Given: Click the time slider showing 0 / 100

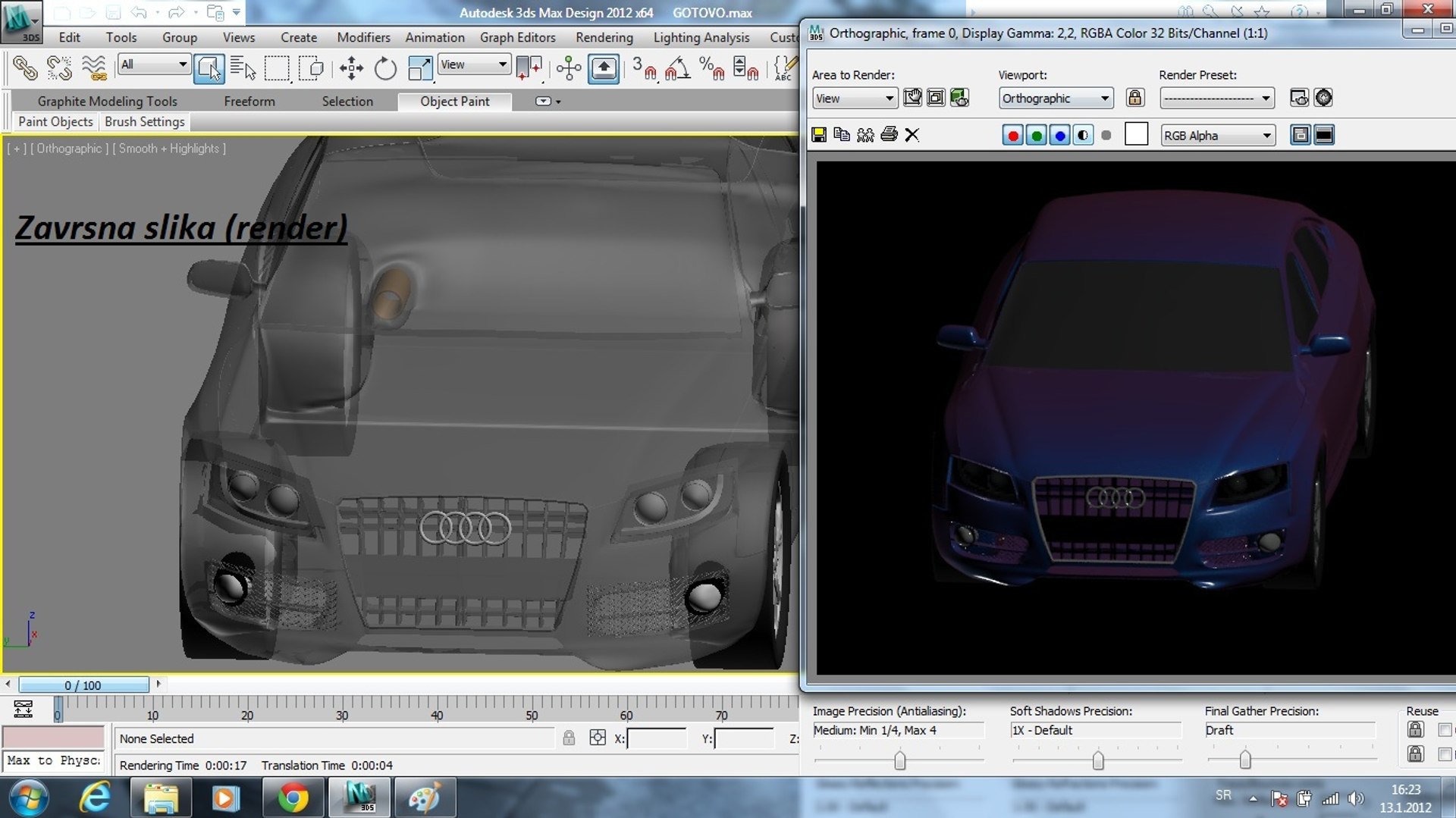Looking at the screenshot, I should click(83, 685).
